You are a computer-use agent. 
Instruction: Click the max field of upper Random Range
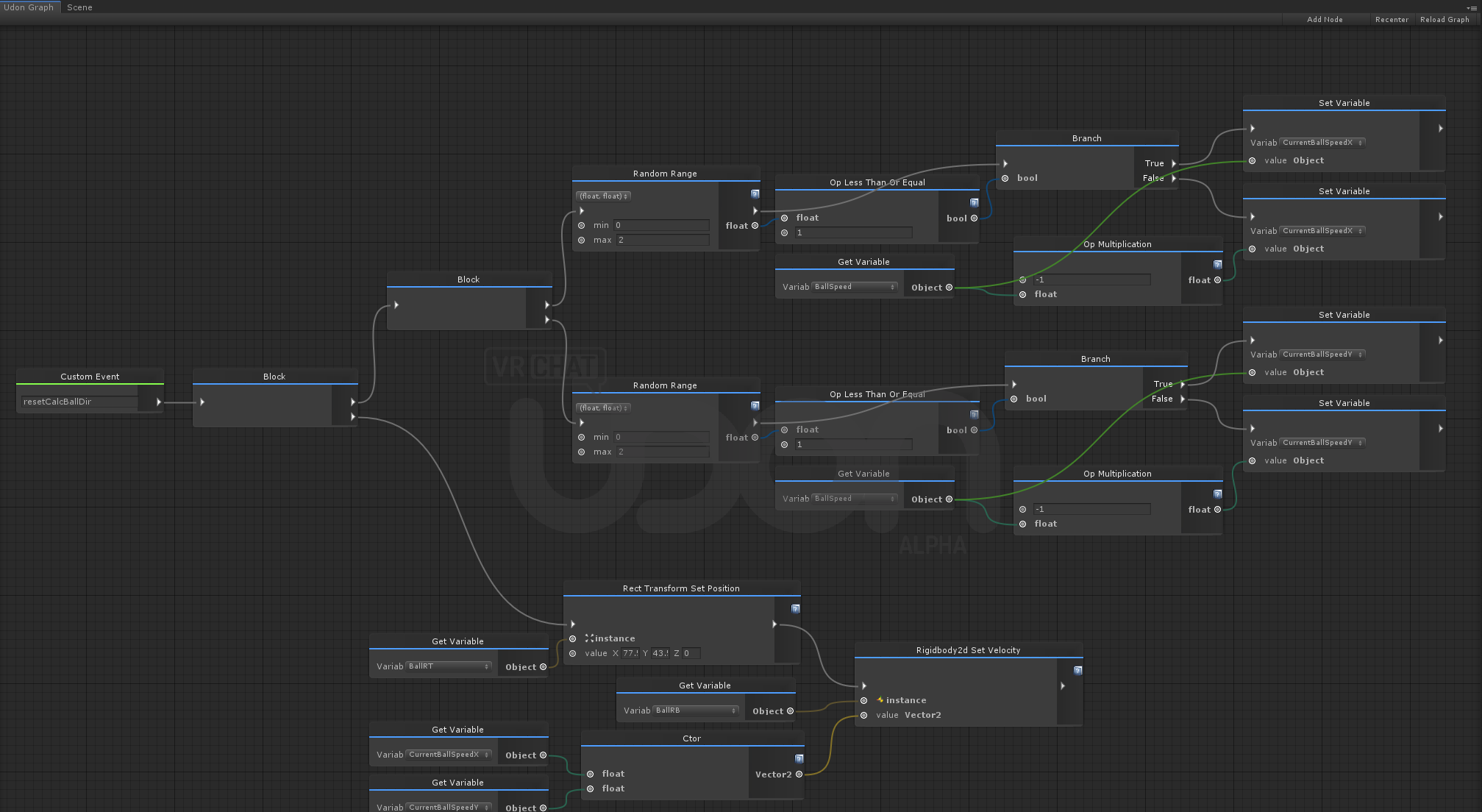click(662, 240)
